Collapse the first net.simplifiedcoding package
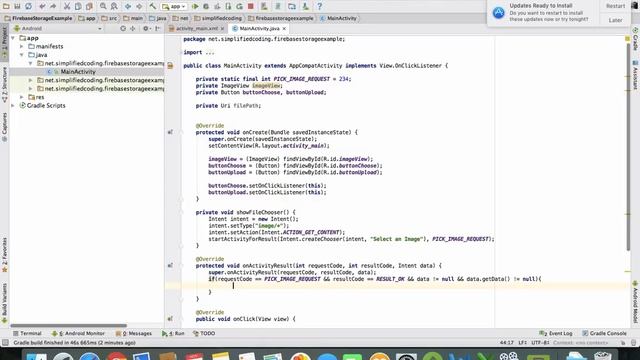Image resolution: width=640 pixels, height=360 pixels. pyautogui.click(x=31, y=63)
